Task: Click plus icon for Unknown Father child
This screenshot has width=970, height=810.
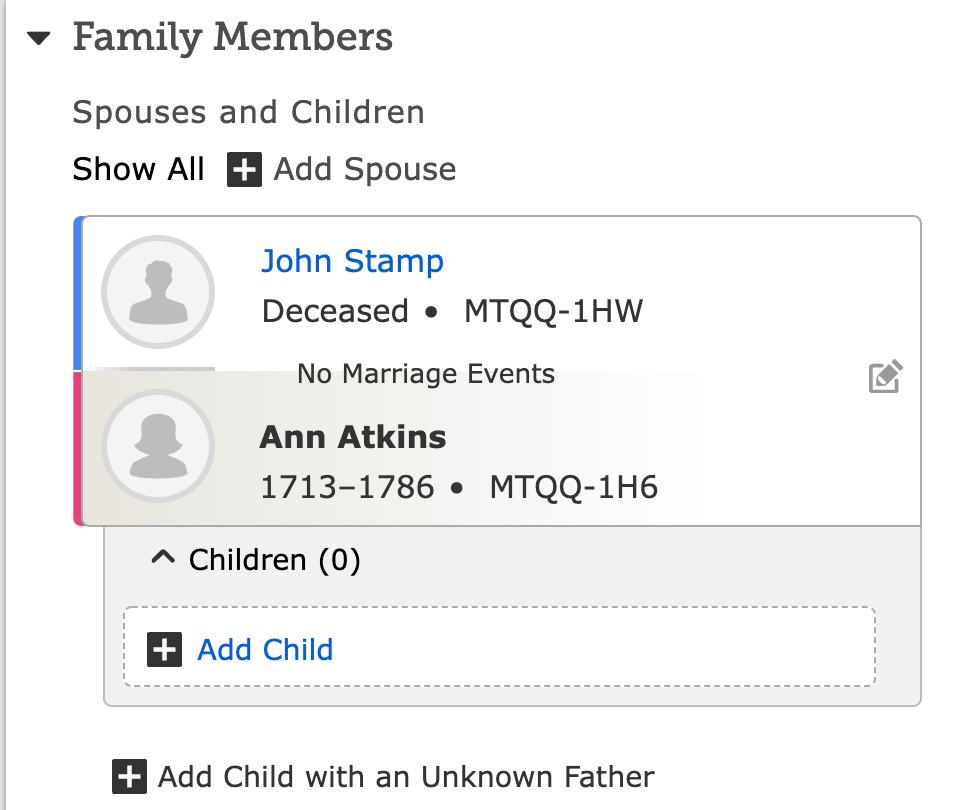Action: coord(129,777)
